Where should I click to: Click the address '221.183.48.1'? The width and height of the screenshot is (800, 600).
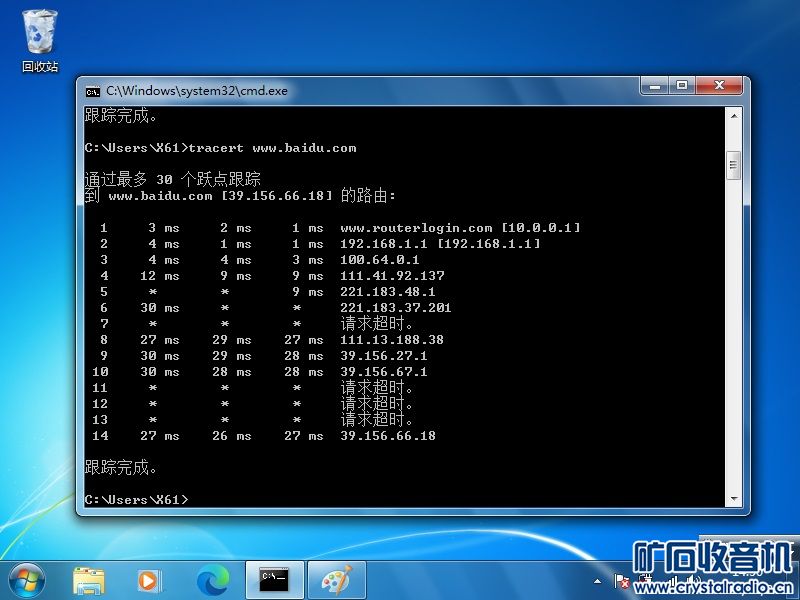coord(388,292)
